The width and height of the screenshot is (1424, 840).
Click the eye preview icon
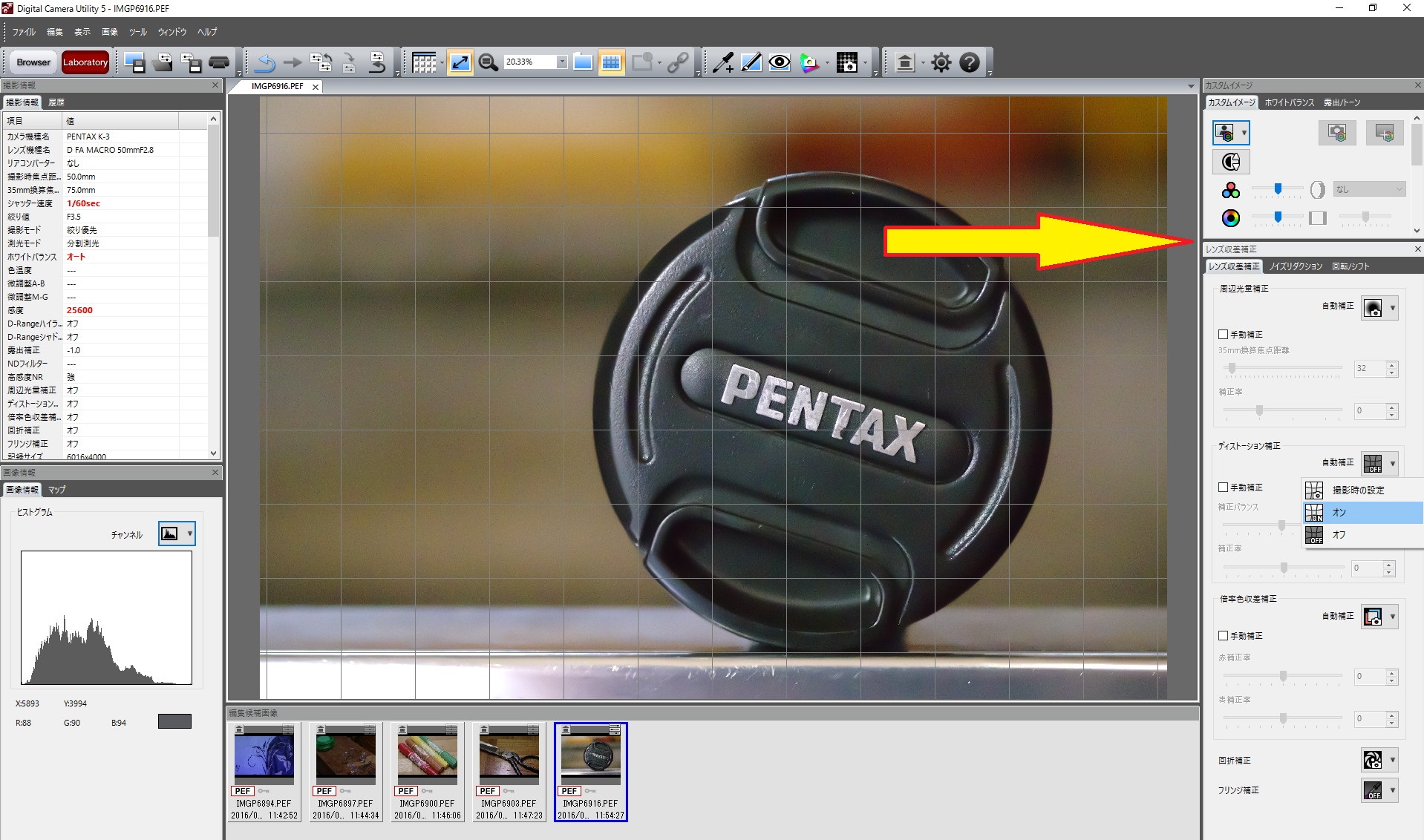coord(779,62)
